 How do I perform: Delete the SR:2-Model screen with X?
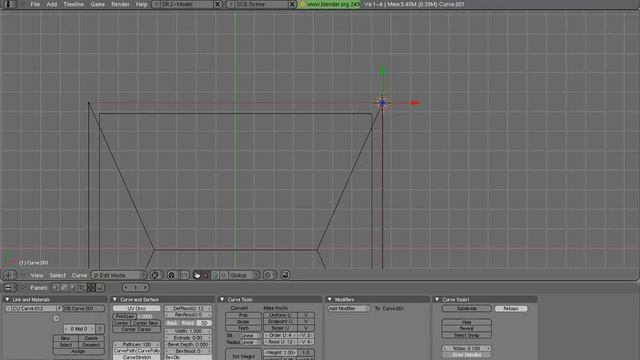tap(218, 4)
